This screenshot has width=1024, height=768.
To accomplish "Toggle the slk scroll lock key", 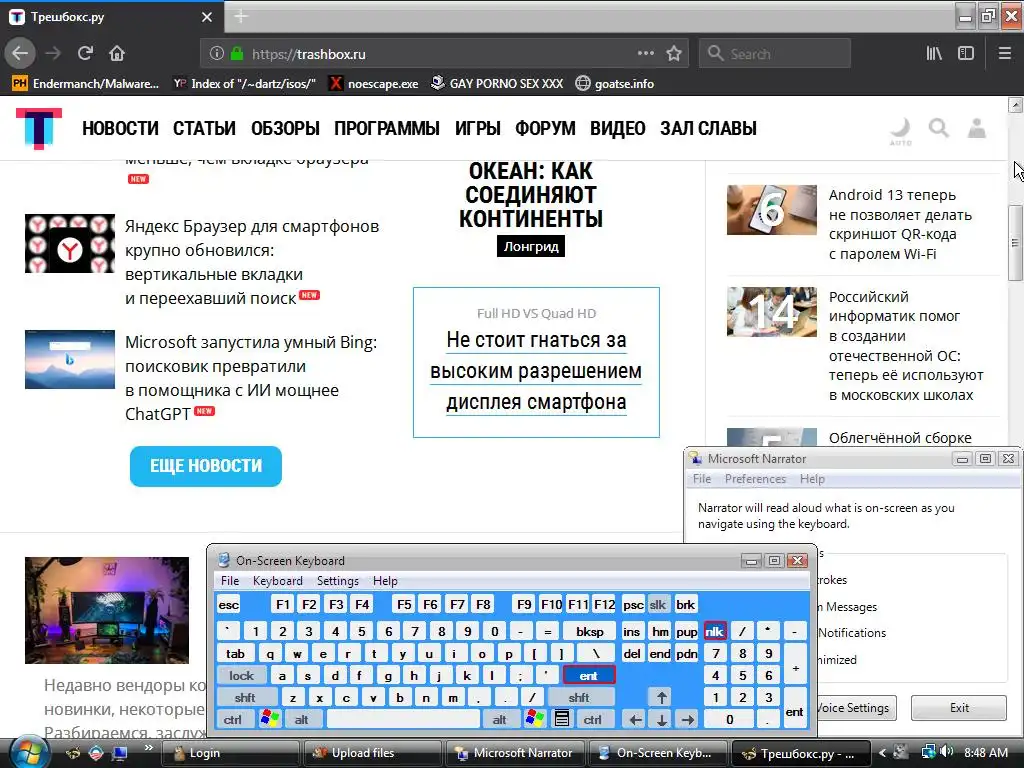I will 658,604.
